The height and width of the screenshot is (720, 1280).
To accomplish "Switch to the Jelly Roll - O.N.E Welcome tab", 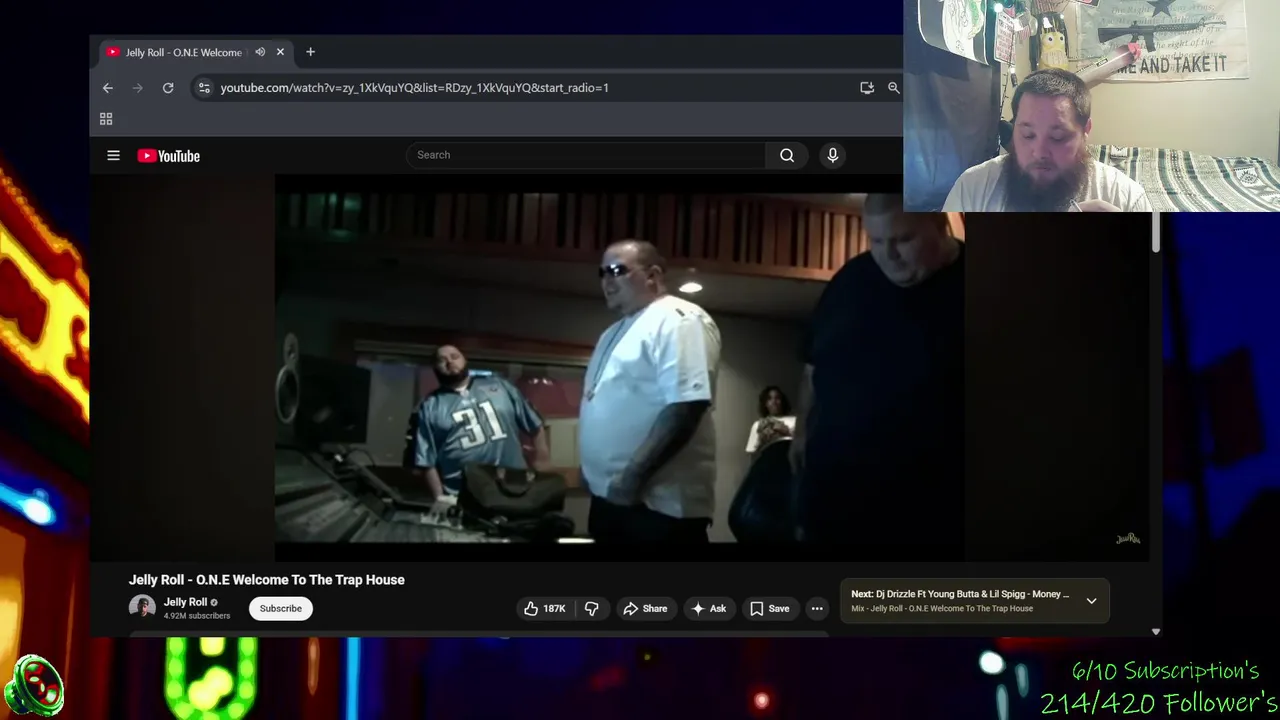I will click(x=196, y=52).
